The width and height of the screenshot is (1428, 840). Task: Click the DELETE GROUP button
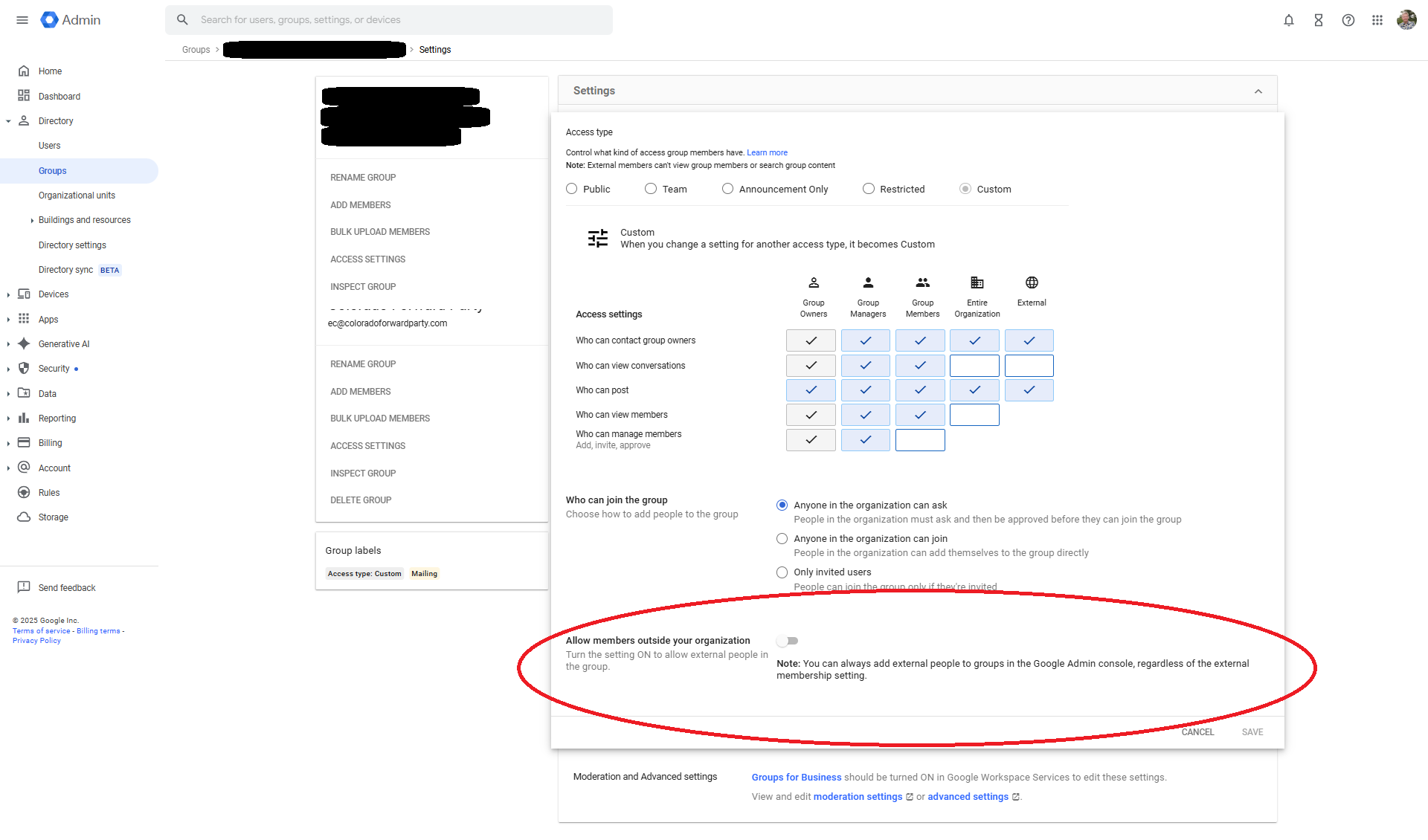coord(361,500)
